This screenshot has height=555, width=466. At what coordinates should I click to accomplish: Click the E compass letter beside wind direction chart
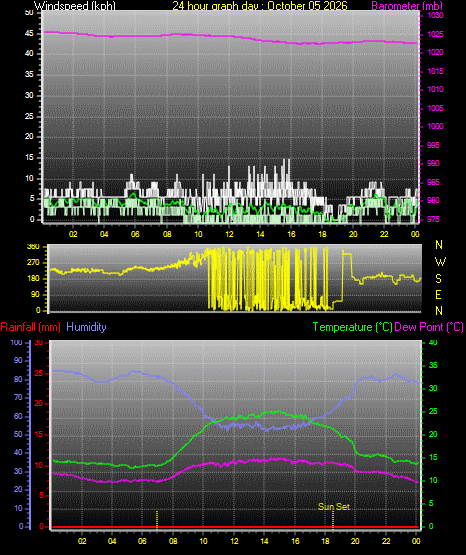point(438,295)
